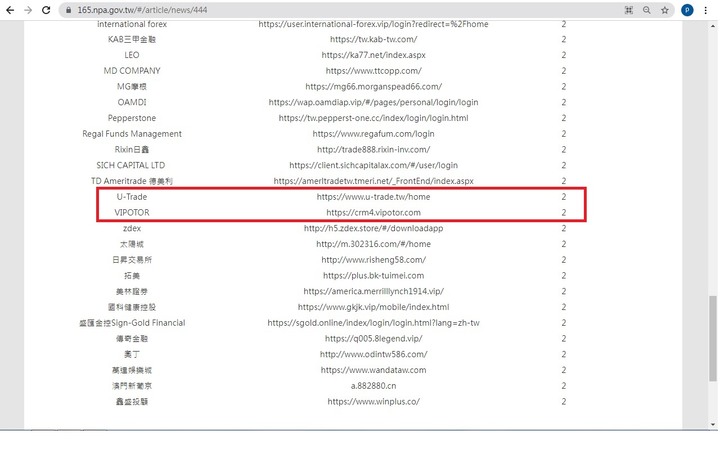Image resolution: width=720 pixels, height=450 pixels.
Task: Click the tw.pepperst-one.cc URL
Action: 373,118
